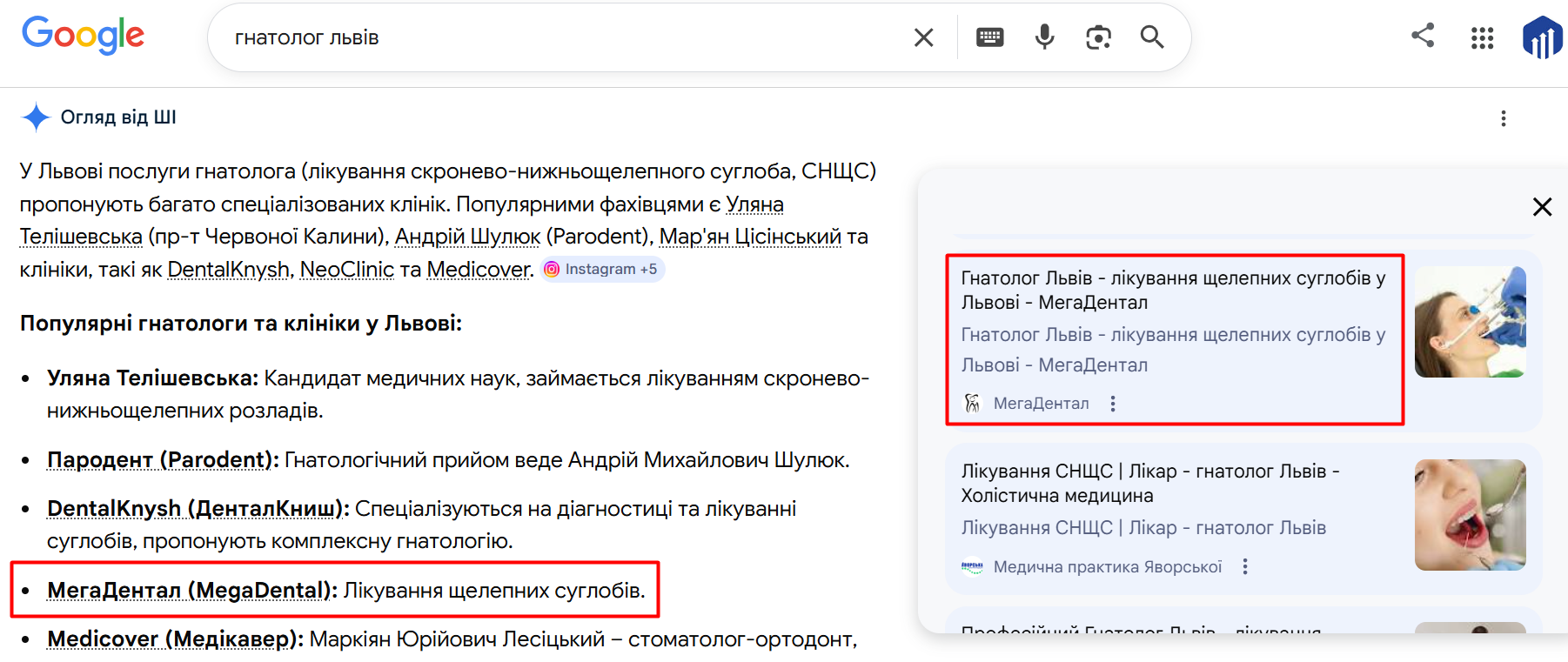The image size is (1568, 662).
Task: Open the МегаДентал (MegaDental) list link
Action: point(189,591)
